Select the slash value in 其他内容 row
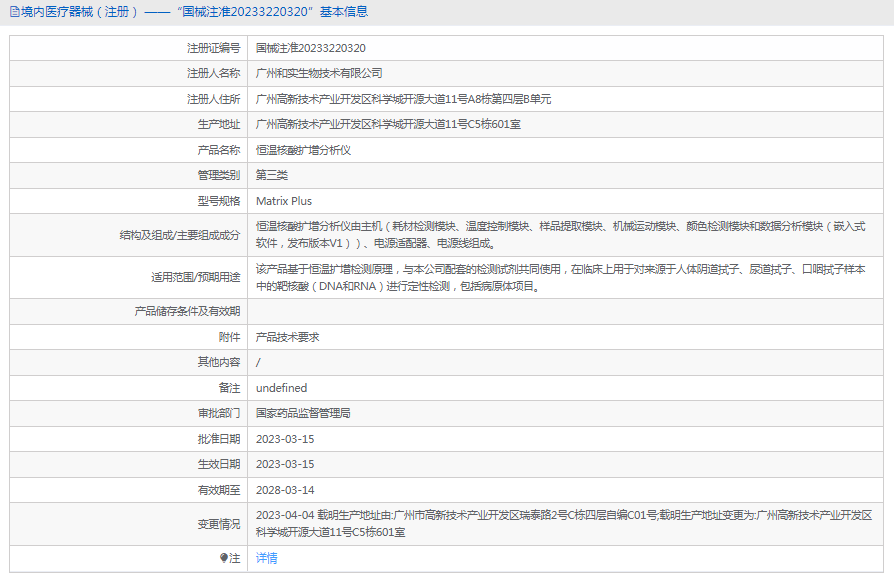The image size is (894, 579). point(258,362)
